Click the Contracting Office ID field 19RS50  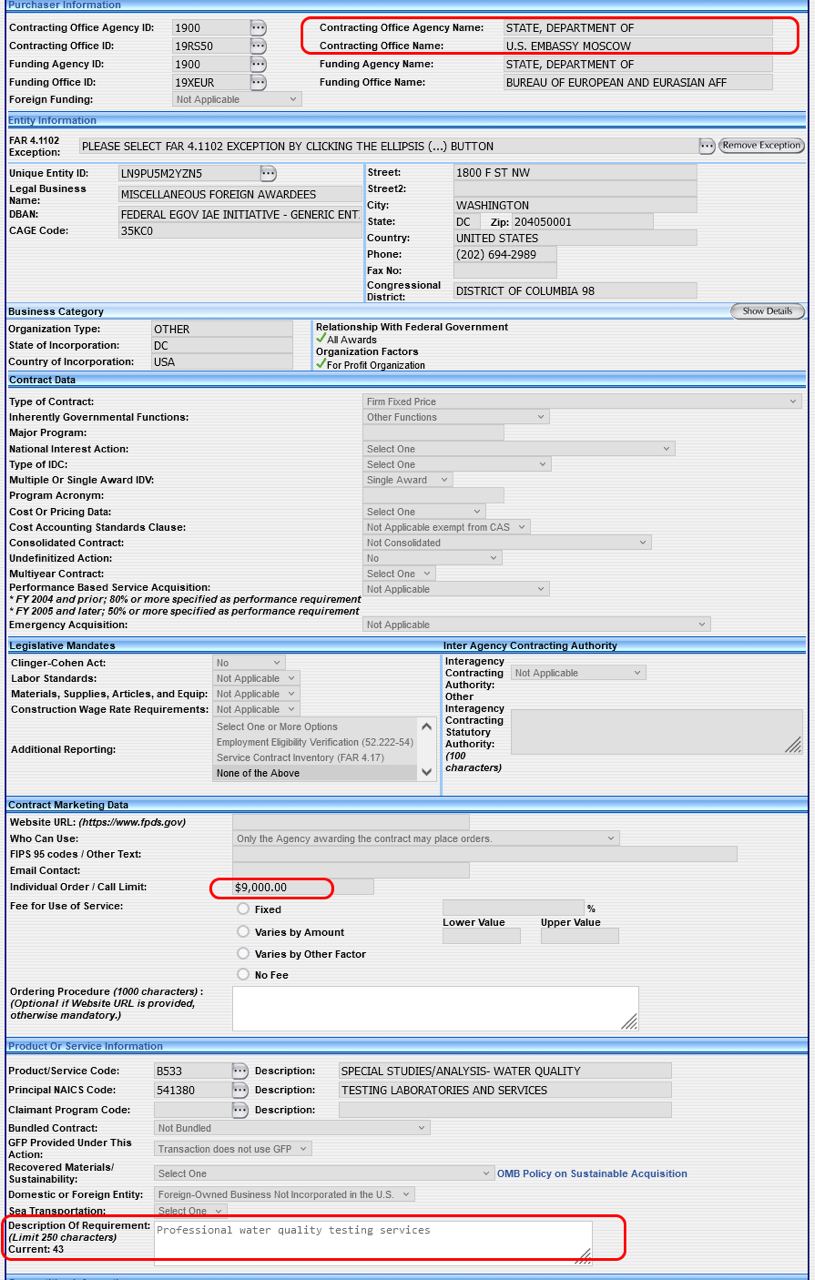pyautogui.click(x=210, y=46)
